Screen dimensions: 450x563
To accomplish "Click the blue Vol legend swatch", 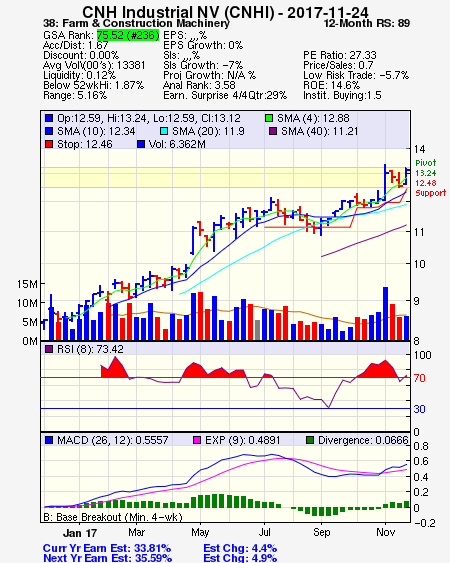I will click(141, 144).
